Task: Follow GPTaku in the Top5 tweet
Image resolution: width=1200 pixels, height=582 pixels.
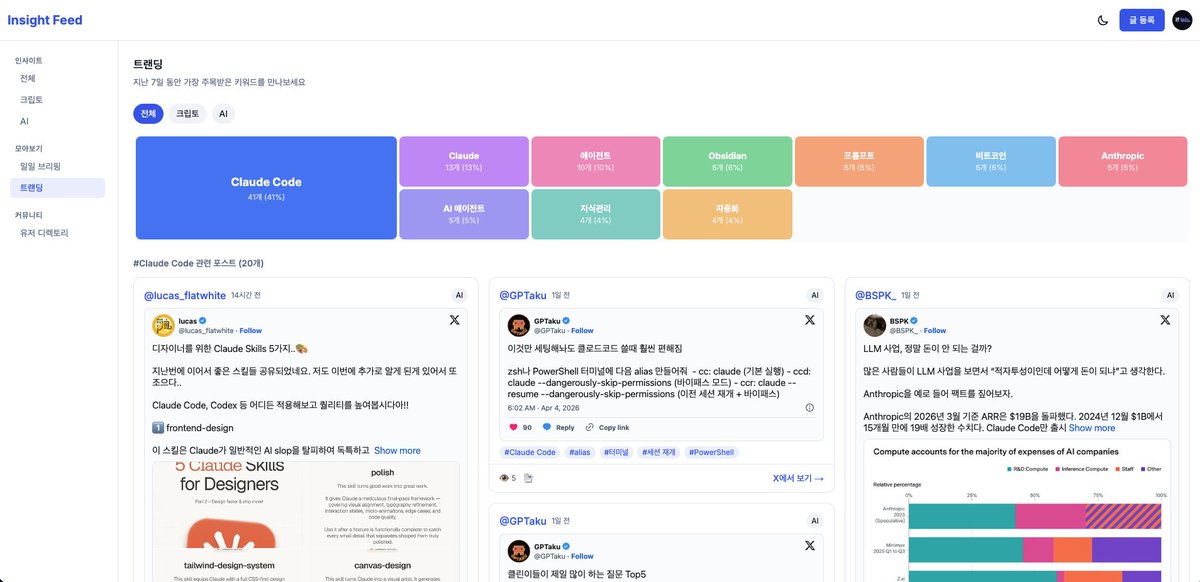Action: [582, 556]
